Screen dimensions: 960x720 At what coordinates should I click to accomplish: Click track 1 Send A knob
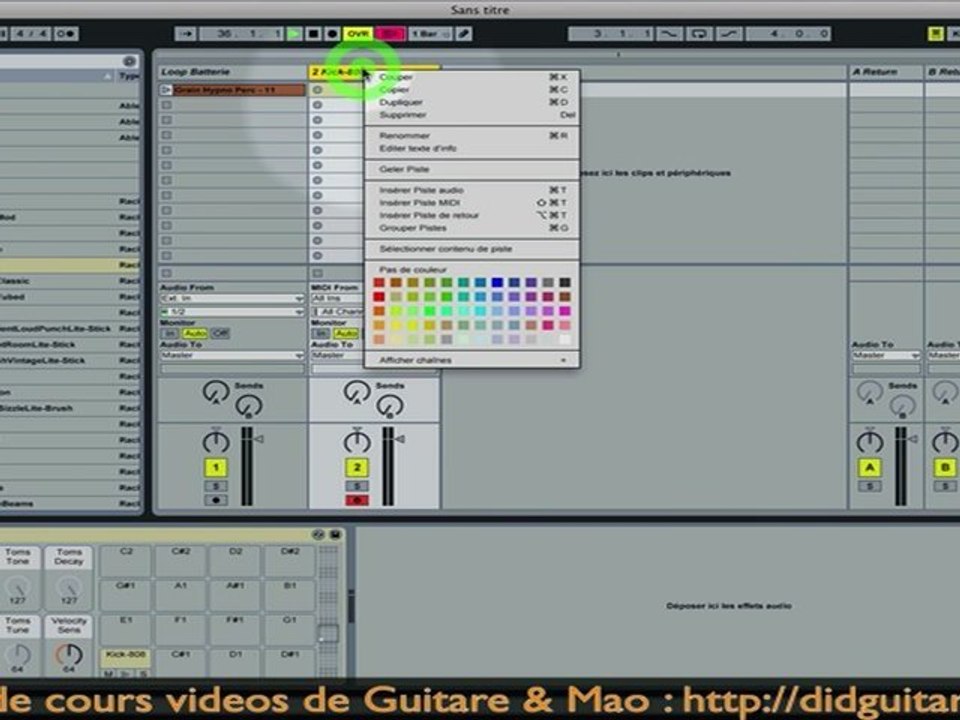216,392
